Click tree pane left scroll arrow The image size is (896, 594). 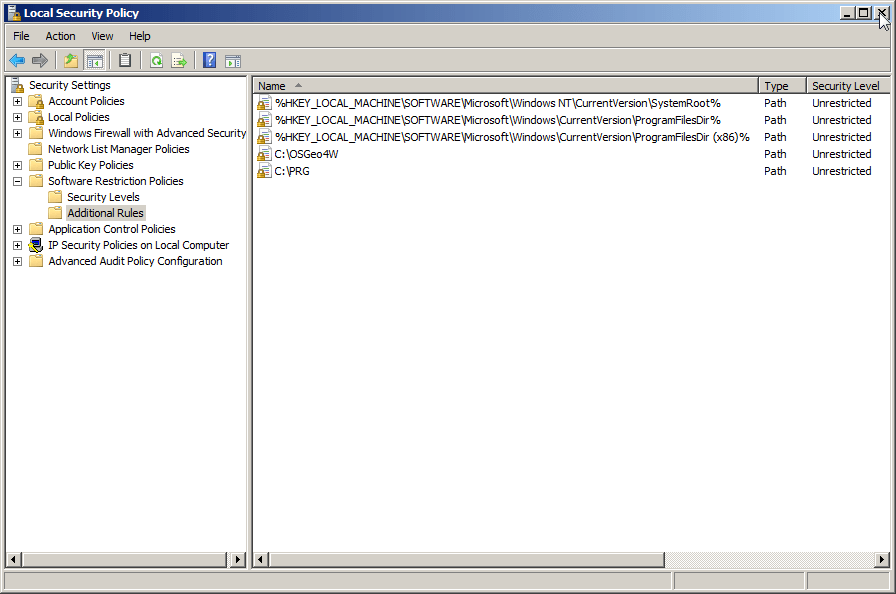(14, 559)
